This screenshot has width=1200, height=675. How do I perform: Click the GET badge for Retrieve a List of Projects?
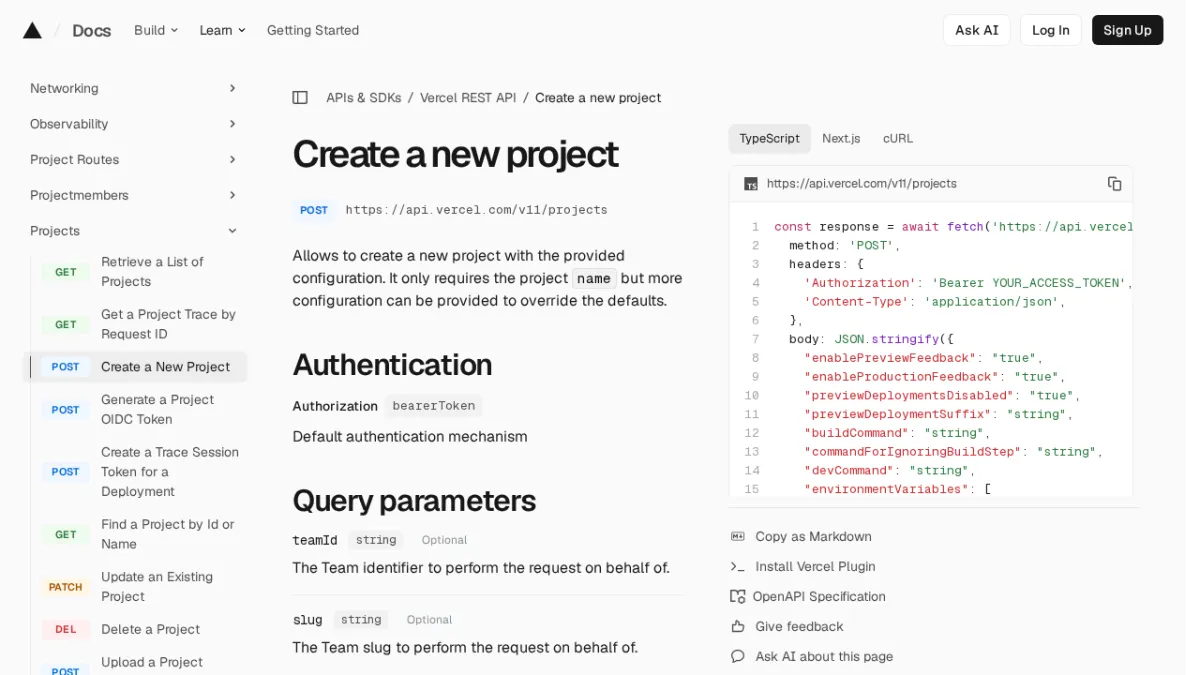pos(66,272)
